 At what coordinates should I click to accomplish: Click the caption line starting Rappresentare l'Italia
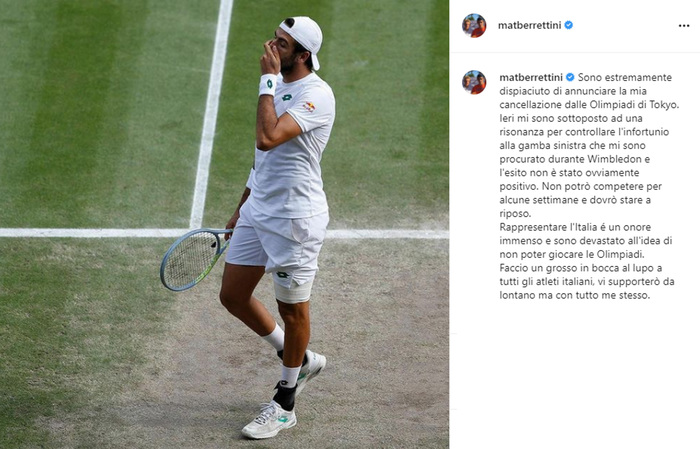(575, 227)
